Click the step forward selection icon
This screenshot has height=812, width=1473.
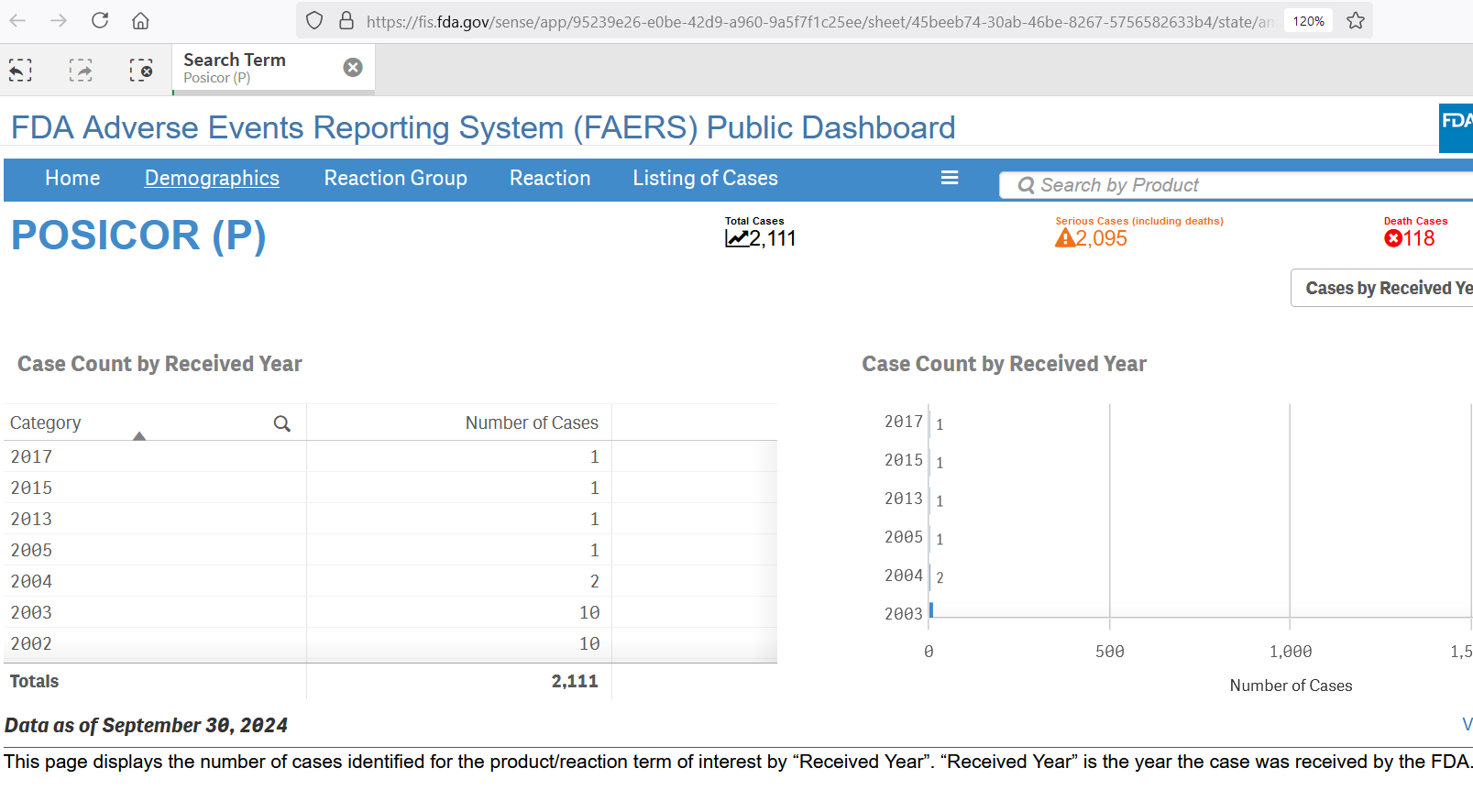coord(81,70)
